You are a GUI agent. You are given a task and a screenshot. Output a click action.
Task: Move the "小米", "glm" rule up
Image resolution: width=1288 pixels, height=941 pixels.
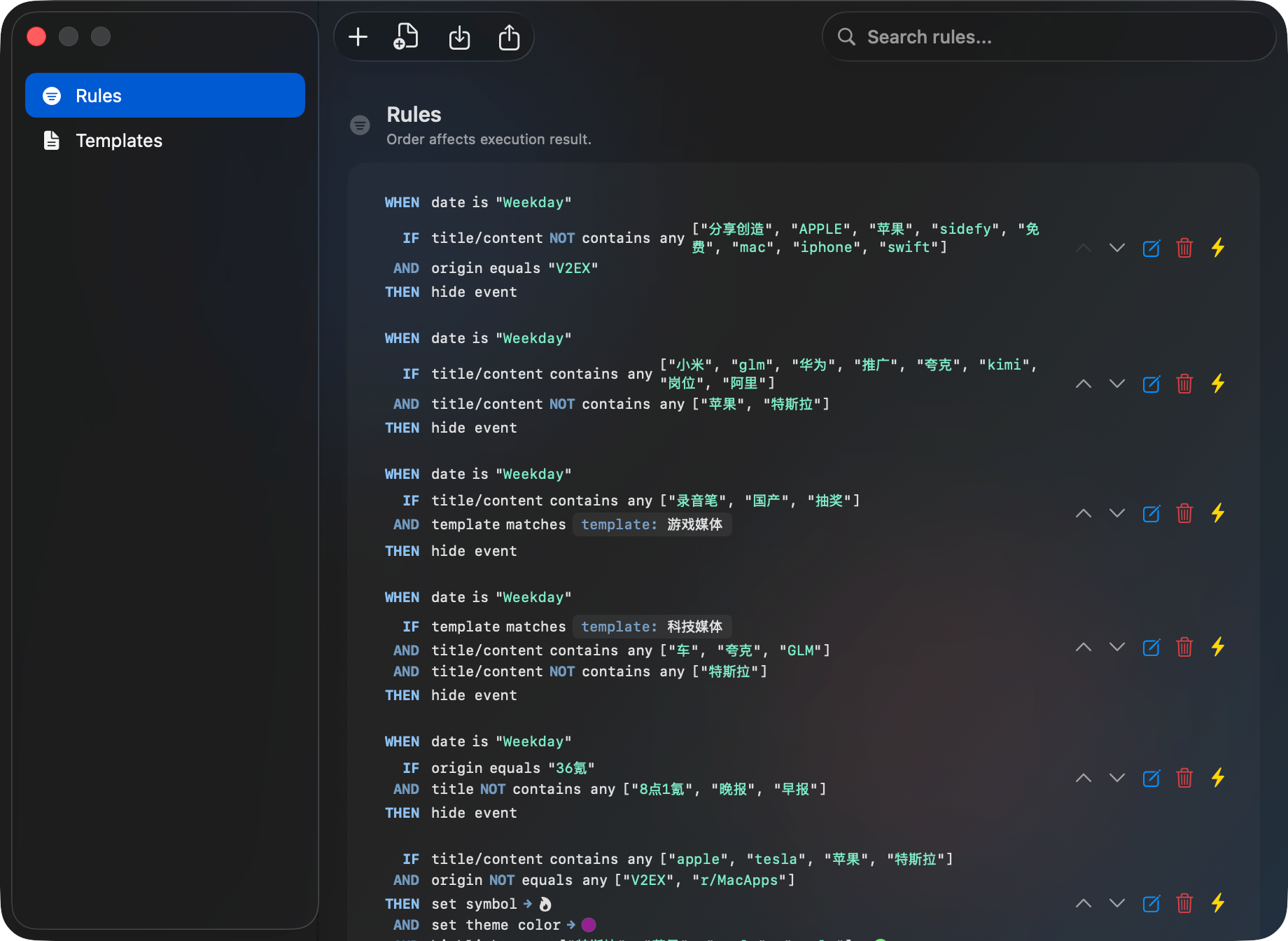(1084, 384)
